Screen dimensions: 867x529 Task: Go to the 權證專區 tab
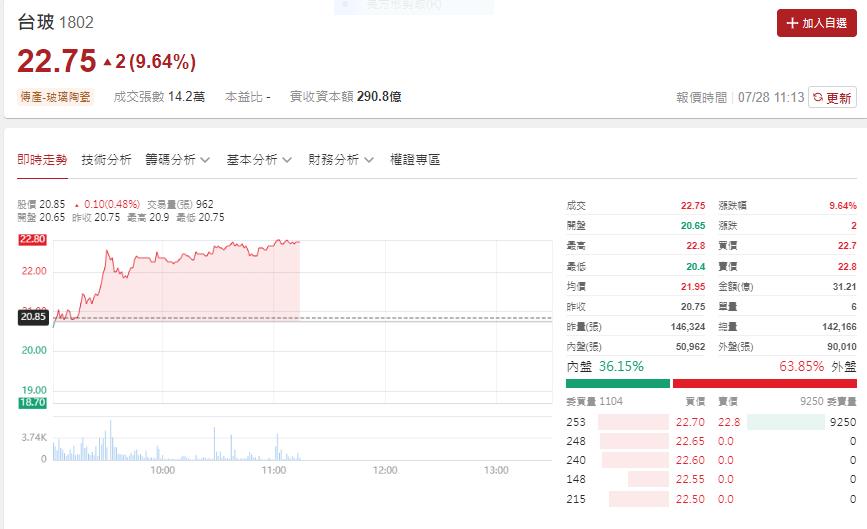coord(415,160)
